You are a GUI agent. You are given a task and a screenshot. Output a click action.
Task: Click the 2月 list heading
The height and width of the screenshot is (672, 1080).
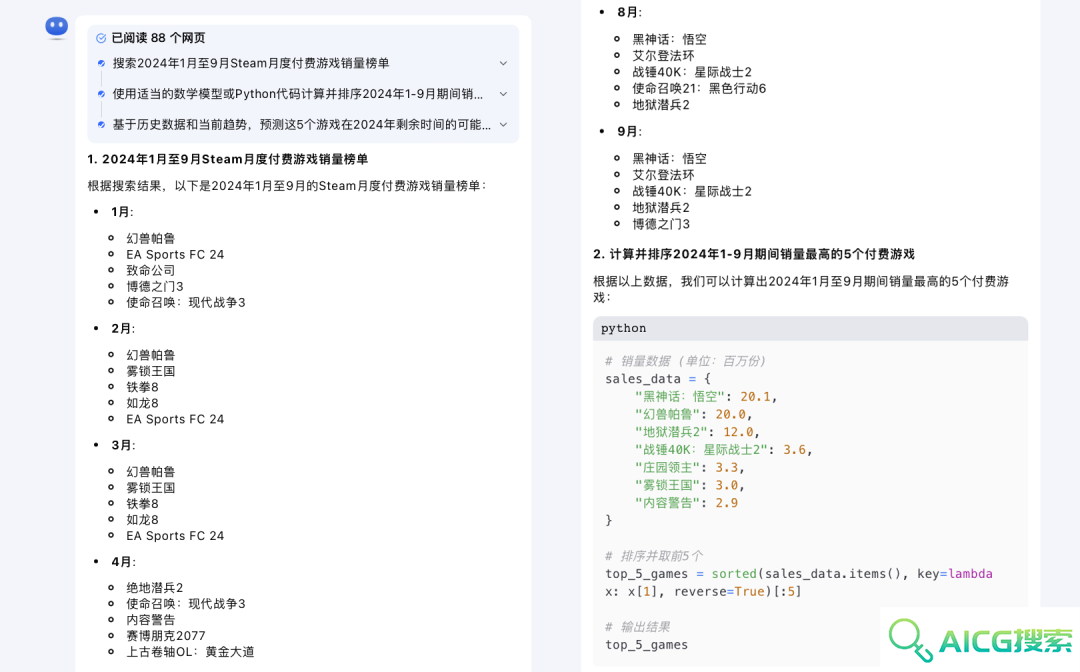tap(123, 328)
